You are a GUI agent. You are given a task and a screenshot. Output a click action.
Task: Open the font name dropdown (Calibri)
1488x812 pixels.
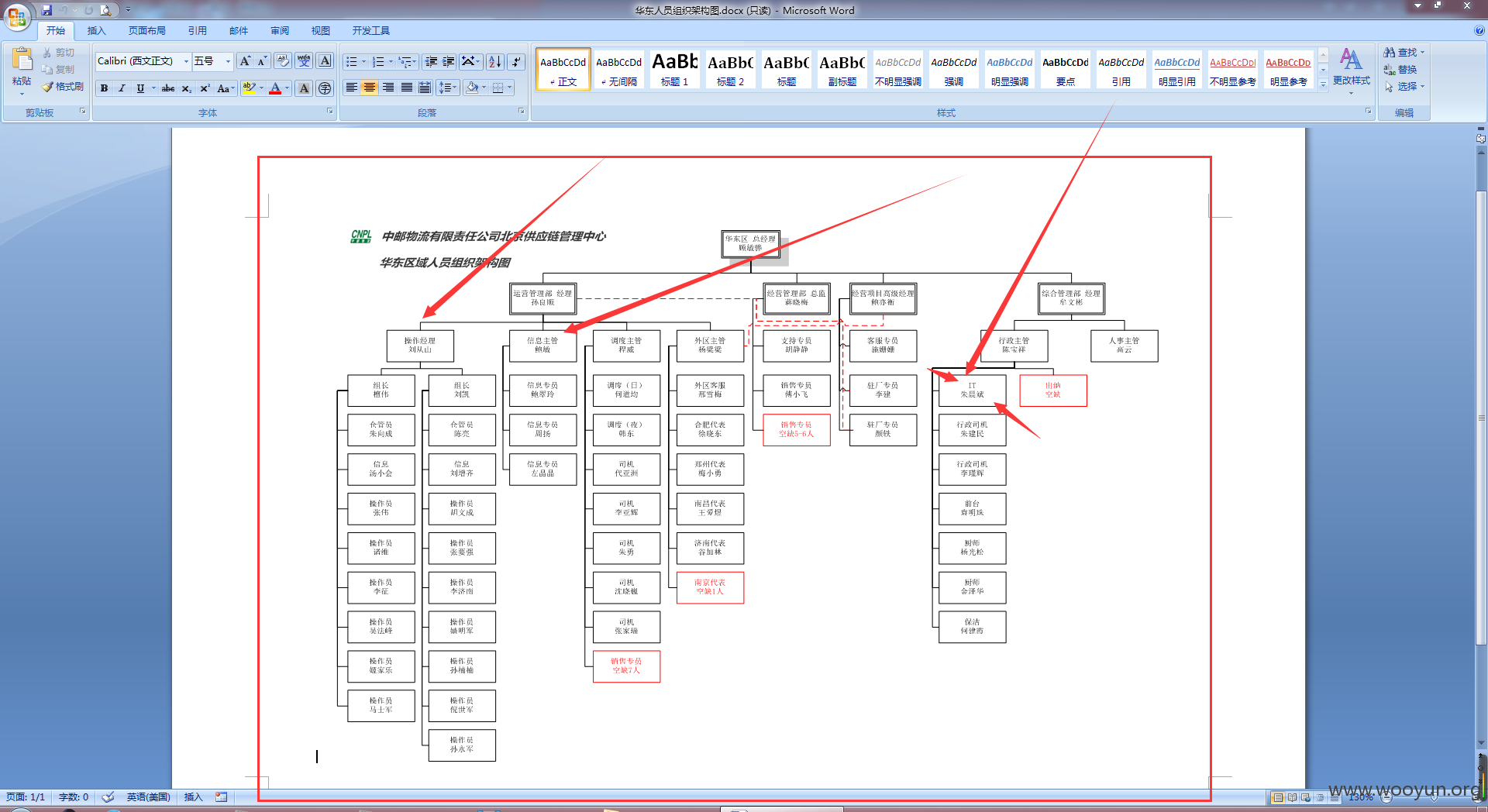coord(186,61)
